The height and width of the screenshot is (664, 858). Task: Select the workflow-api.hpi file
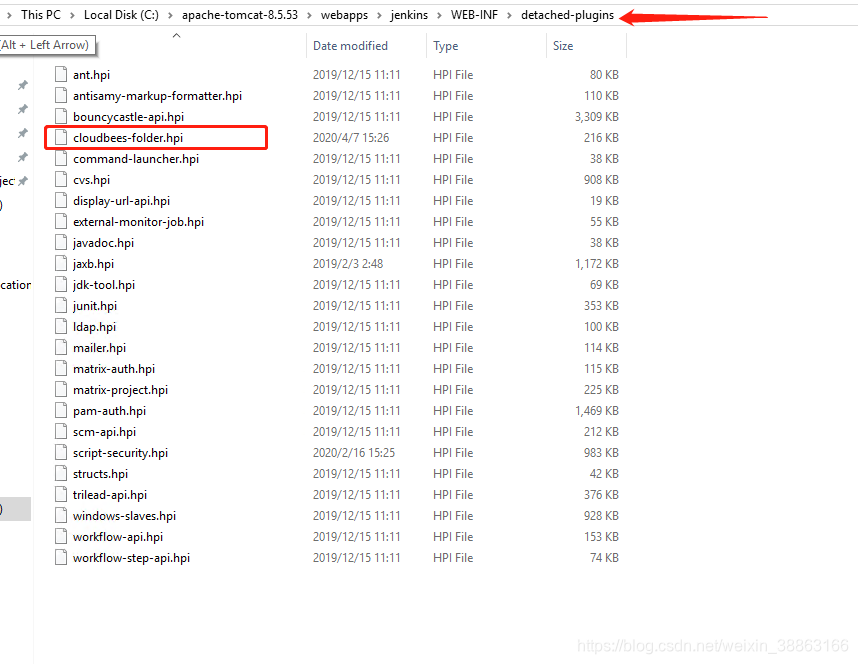pyautogui.click(x=118, y=536)
